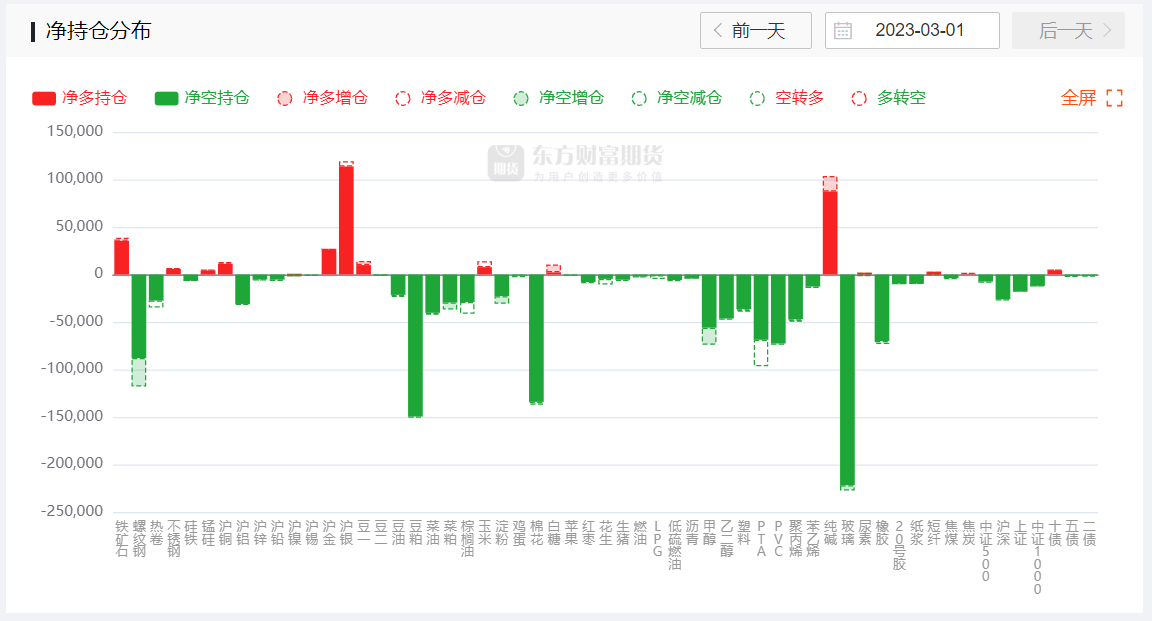Click the green 豆粕 bar

[415, 345]
